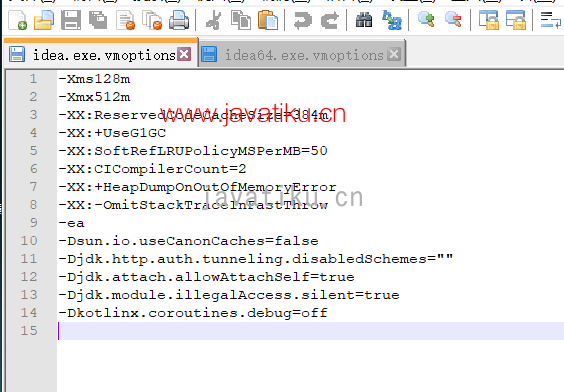Viewport: 564px width, 392px height.
Task: Click the -ea line
Action: click(x=72, y=223)
